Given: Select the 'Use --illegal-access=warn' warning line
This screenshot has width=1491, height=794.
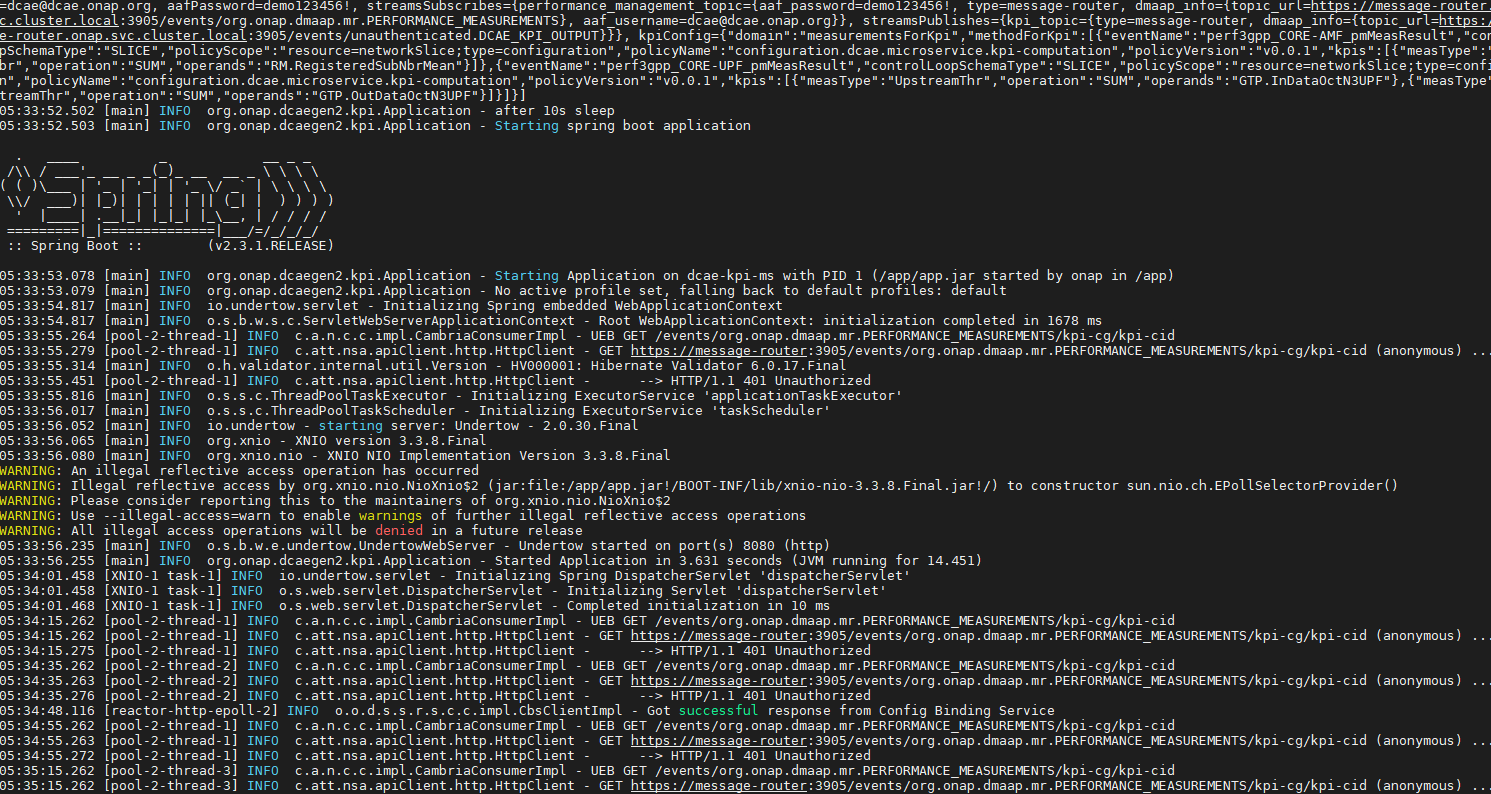Looking at the screenshot, I should (403, 516).
